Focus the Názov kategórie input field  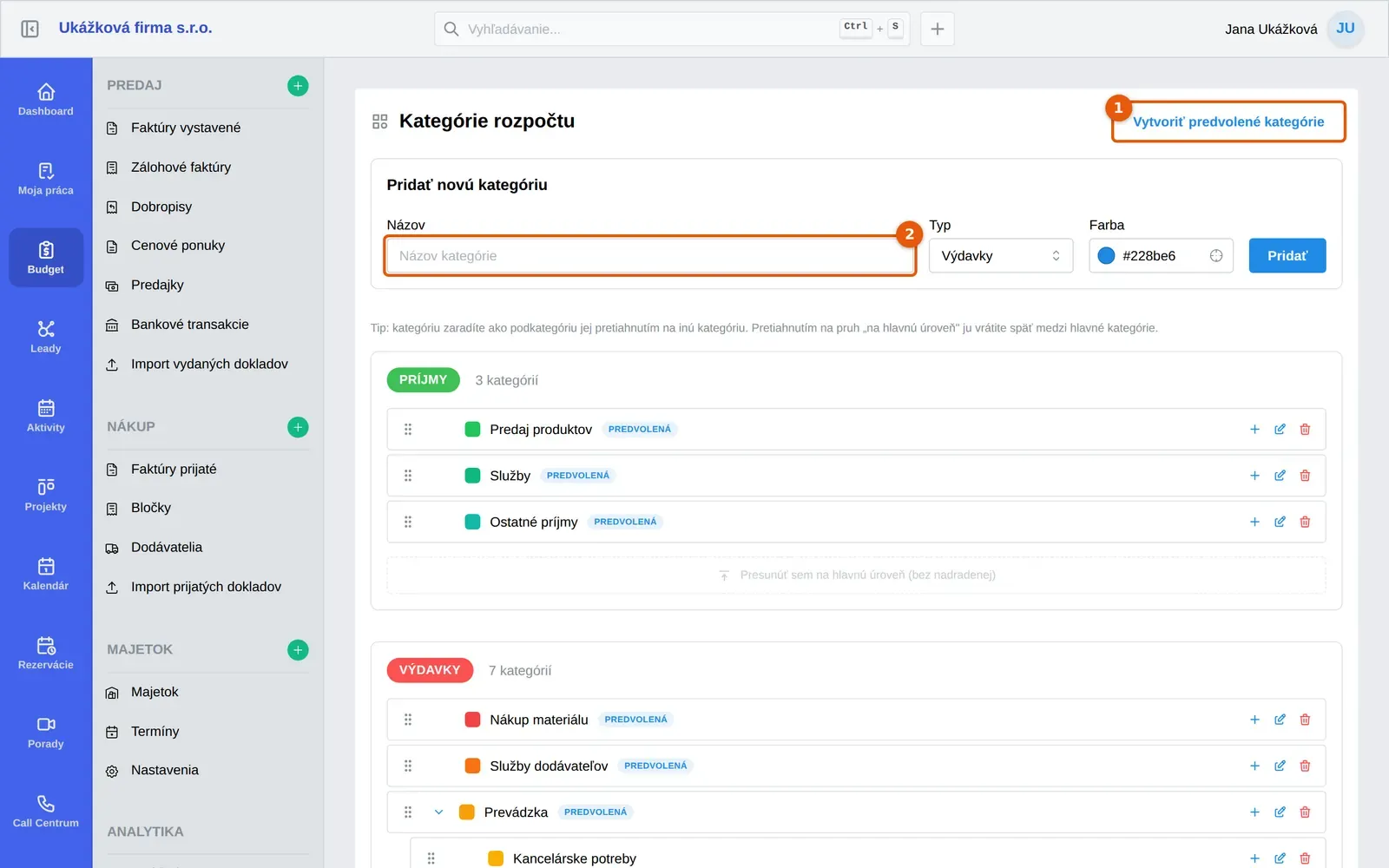coord(650,256)
